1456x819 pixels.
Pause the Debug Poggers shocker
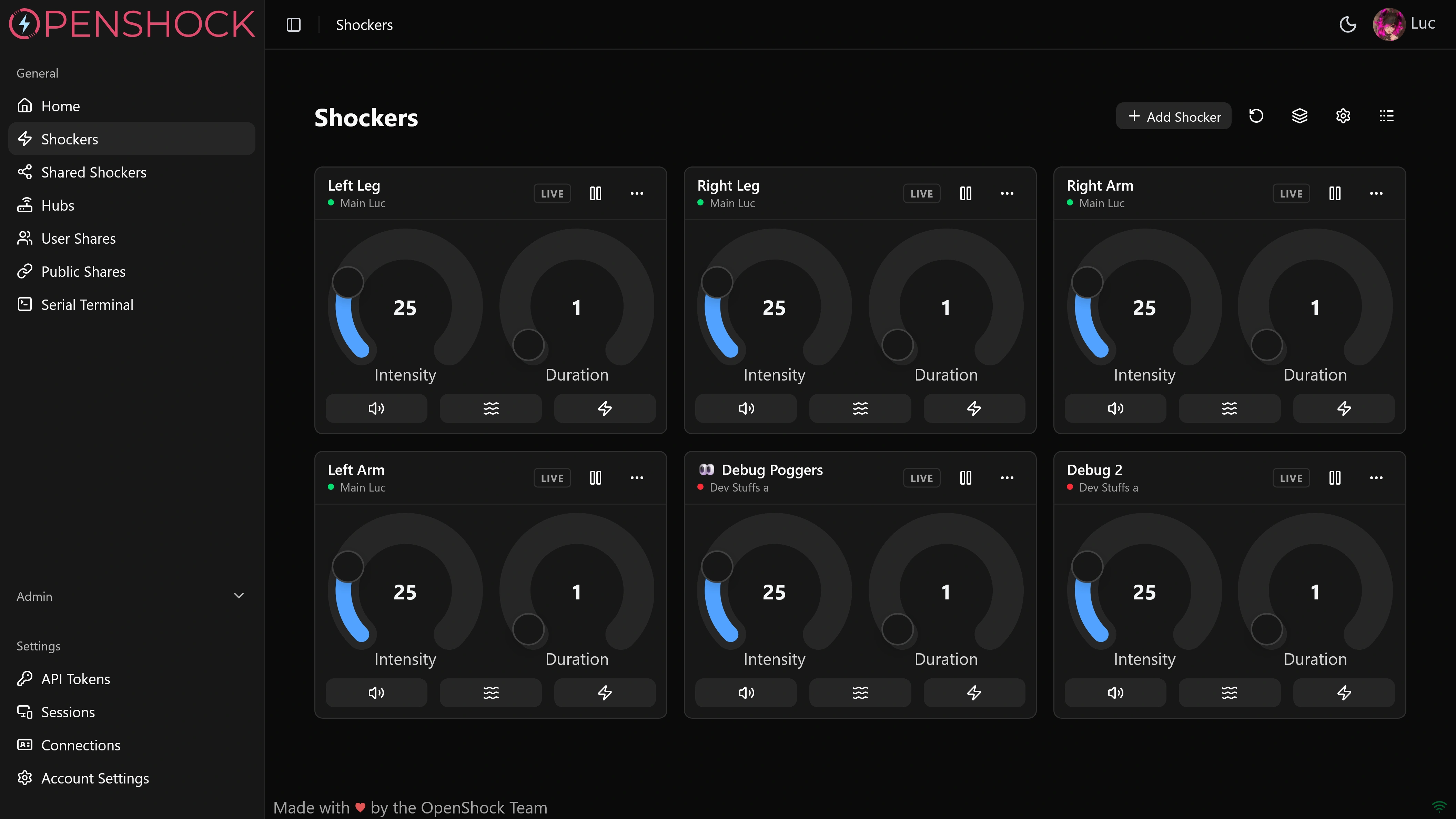click(x=966, y=478)
